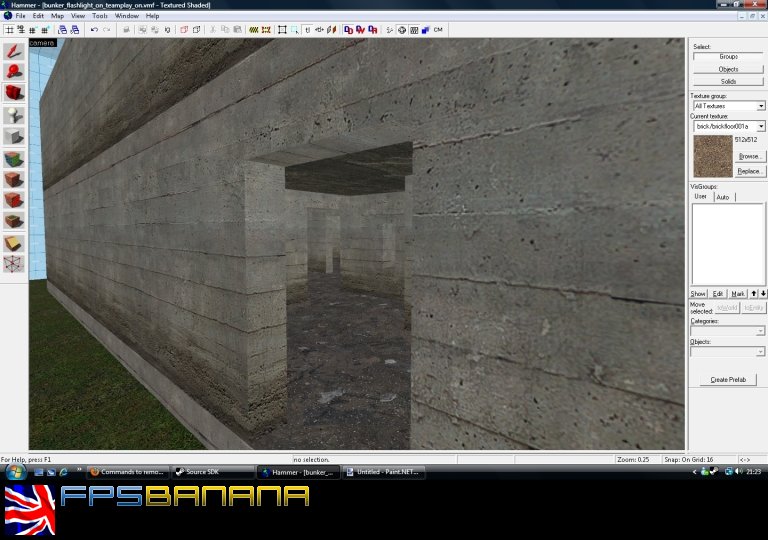This screenshot has width=768, height=540.
Task: Select the Clipping tool
Action: (14, 243)
